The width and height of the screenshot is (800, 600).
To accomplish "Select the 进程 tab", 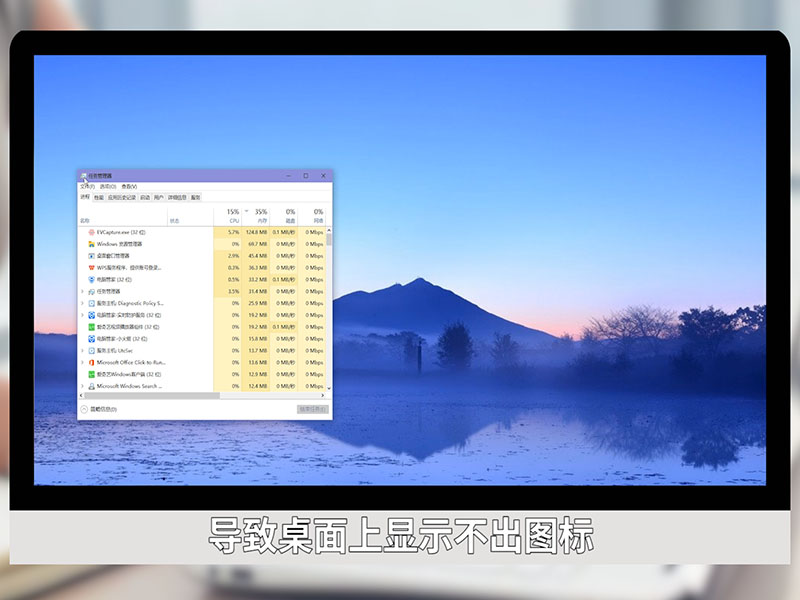I will tap(85, 196).
